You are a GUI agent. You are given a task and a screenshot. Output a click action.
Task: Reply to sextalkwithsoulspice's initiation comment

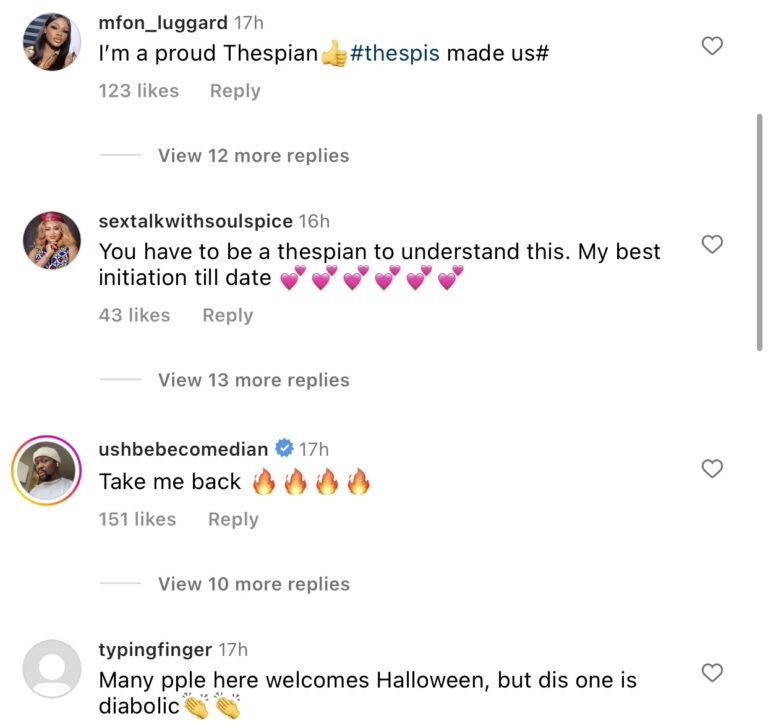[228, 315]
